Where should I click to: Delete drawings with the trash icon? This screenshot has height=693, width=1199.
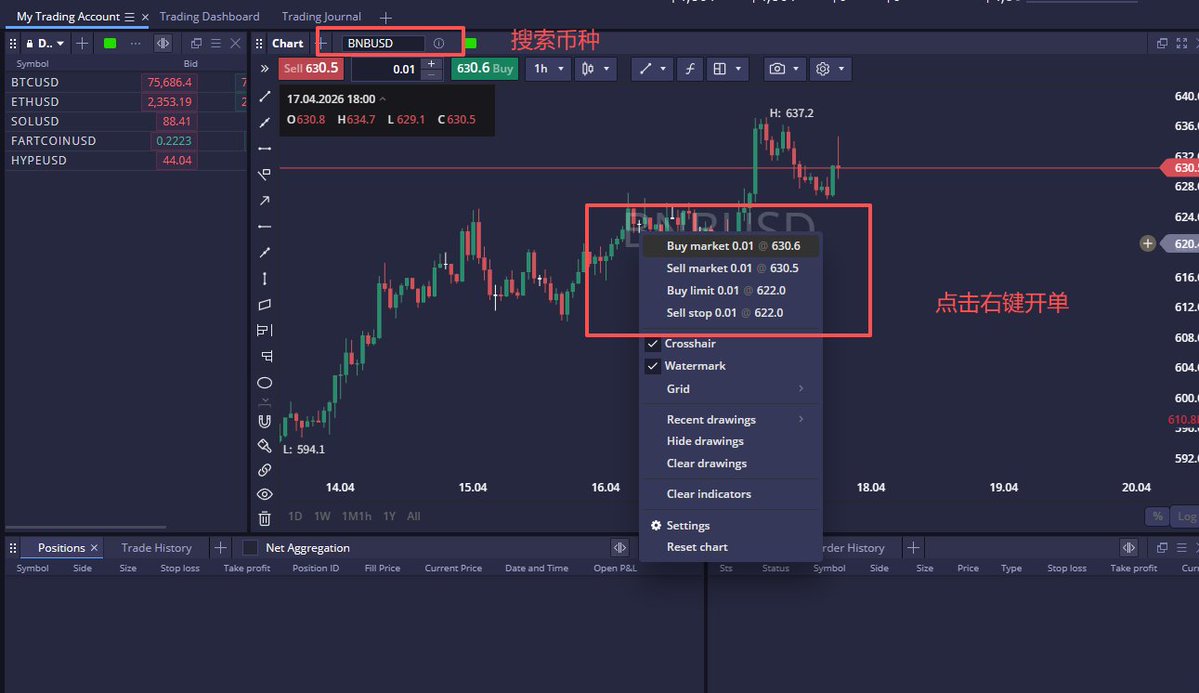pos(265,519)
